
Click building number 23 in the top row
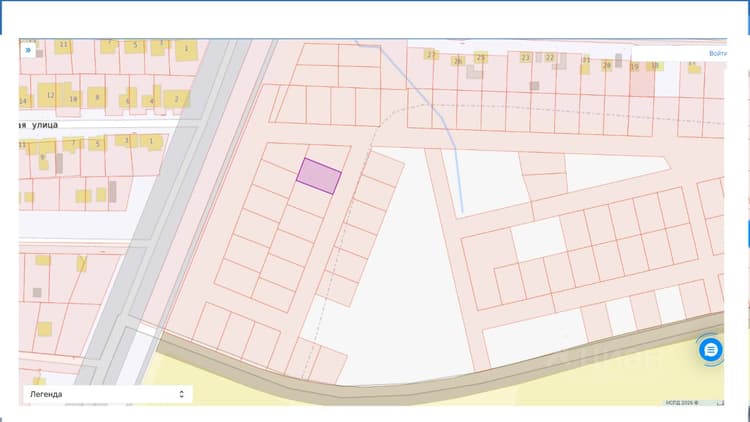point(525,57)
